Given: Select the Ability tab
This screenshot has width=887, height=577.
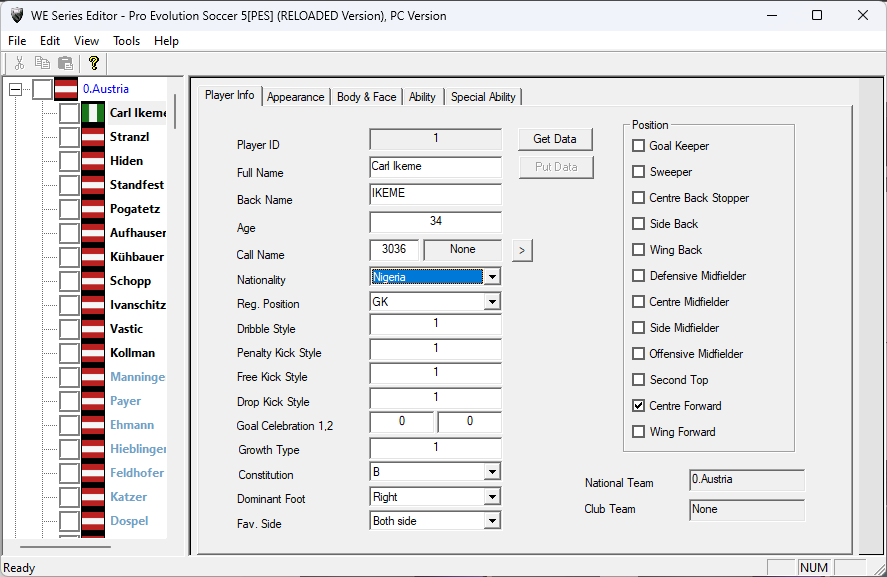Looking at the screenshot, I should (x=423, y=97).
